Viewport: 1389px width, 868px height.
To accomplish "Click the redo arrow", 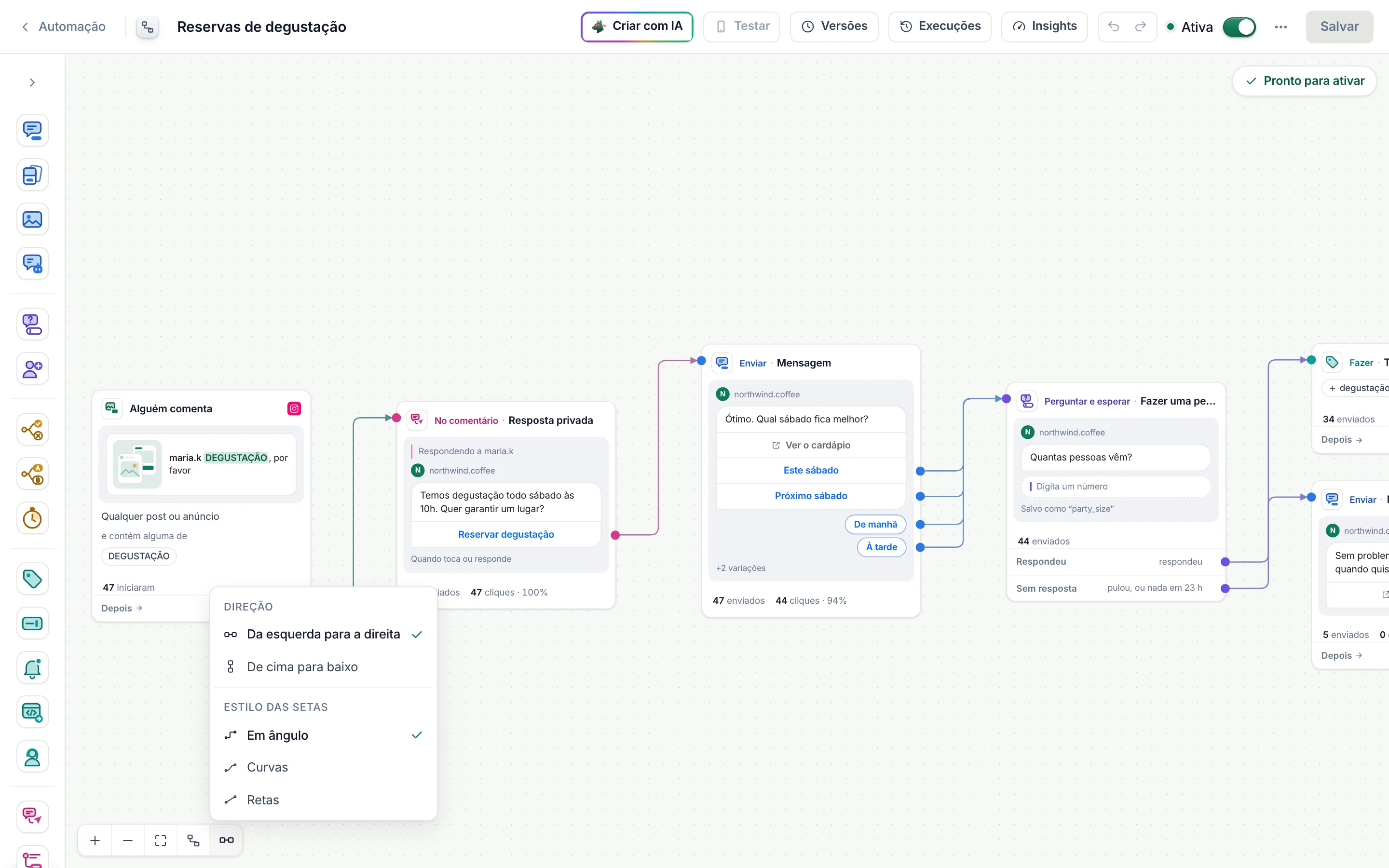I will point(1141,27).
